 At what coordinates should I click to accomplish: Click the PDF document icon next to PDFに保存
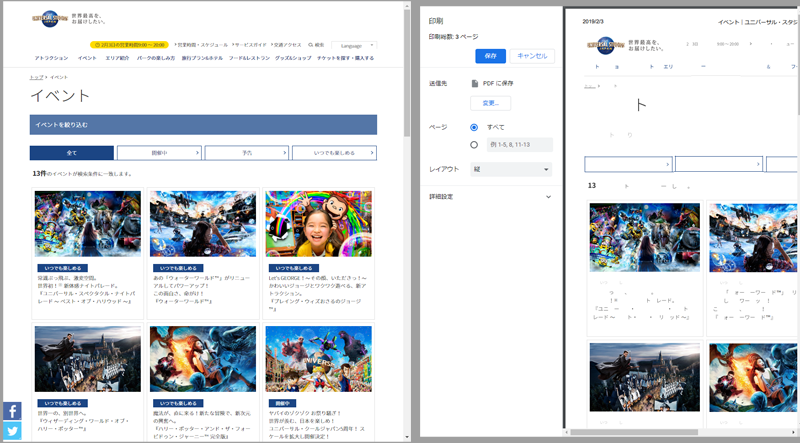474,83
